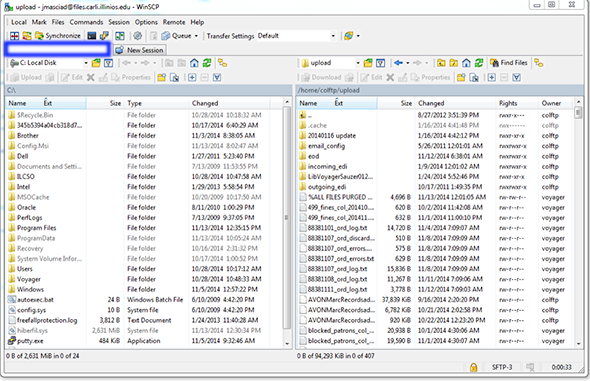Click the Queue button
The image size is (590, 381).
176,36
